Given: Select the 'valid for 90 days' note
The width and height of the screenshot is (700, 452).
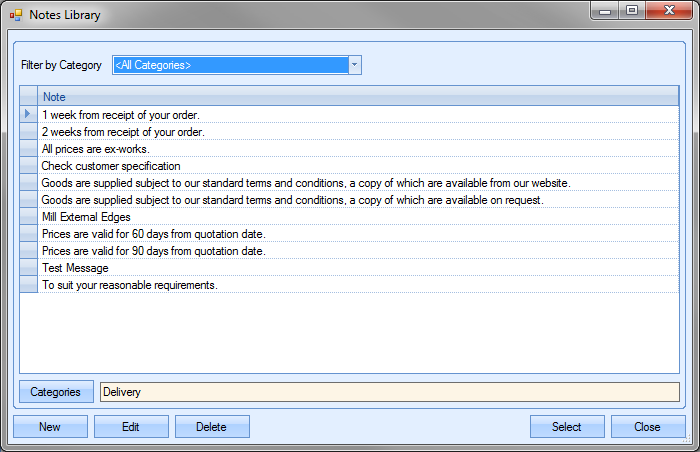Looking at the screenshot, I should point(153,251).
